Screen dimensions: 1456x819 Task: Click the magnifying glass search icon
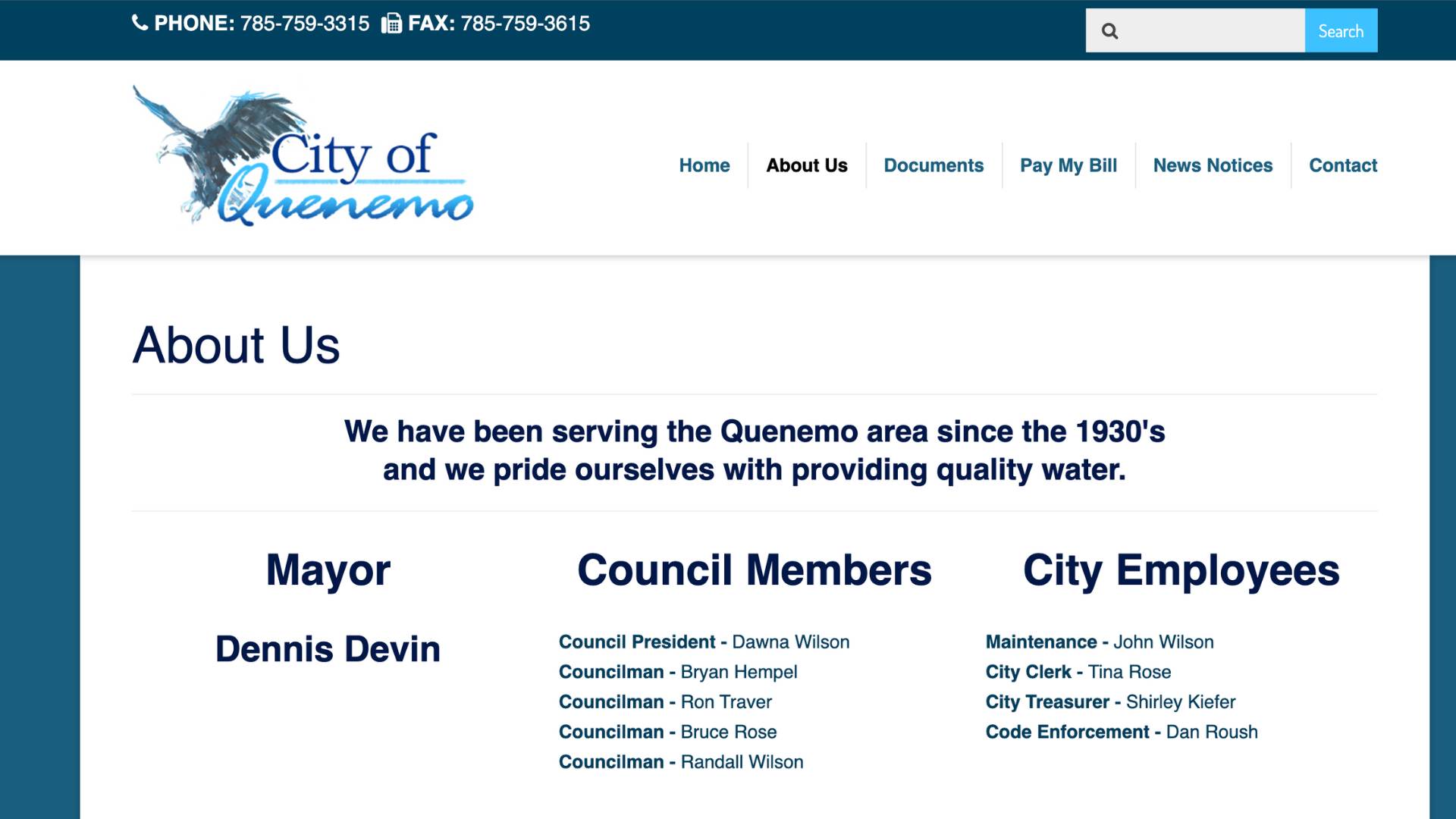tap(1109, 31)
